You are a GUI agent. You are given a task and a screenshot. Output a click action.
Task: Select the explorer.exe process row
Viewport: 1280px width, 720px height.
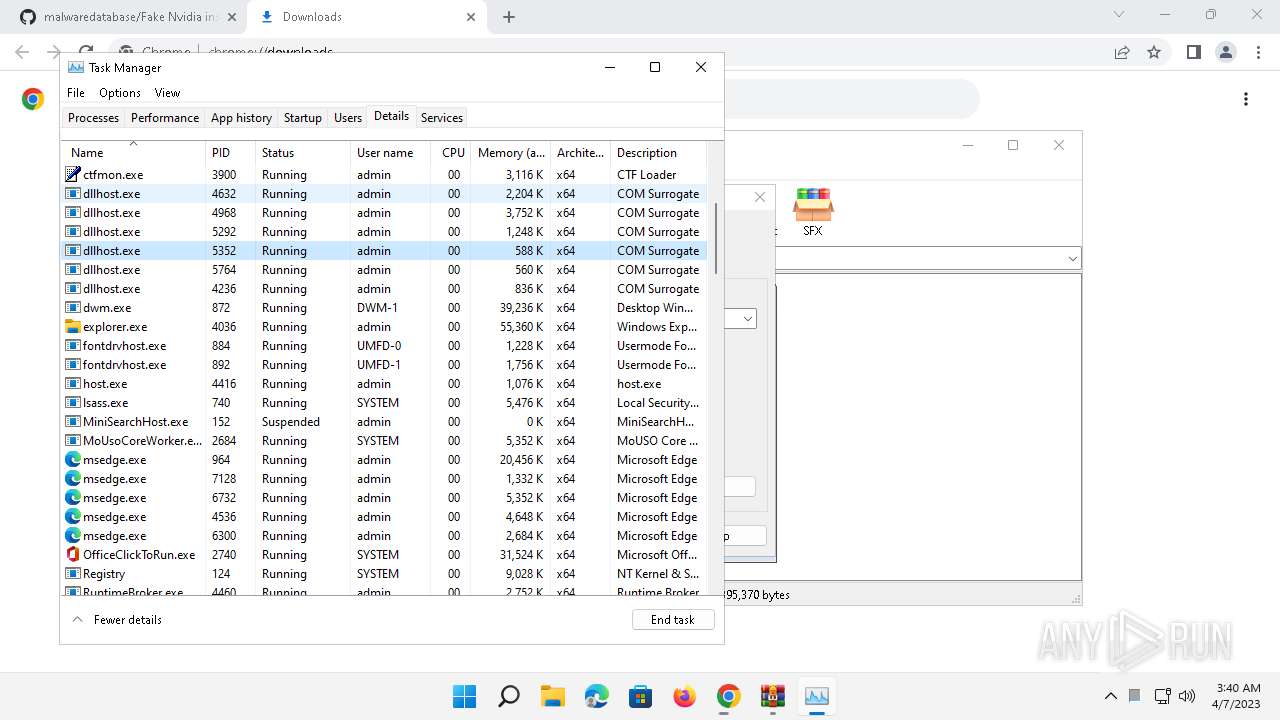(385, 327)
